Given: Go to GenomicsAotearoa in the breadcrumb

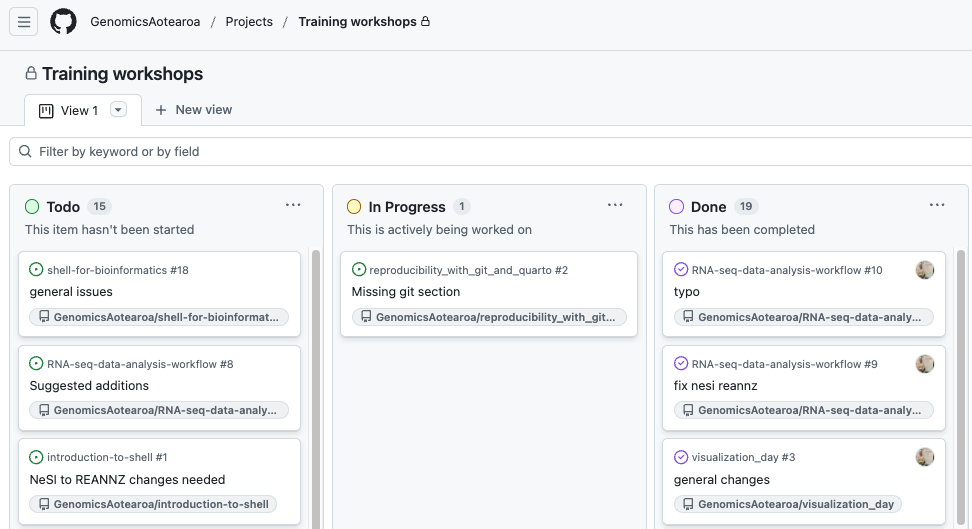Looking at the screenshot, I should click(145, 22).
